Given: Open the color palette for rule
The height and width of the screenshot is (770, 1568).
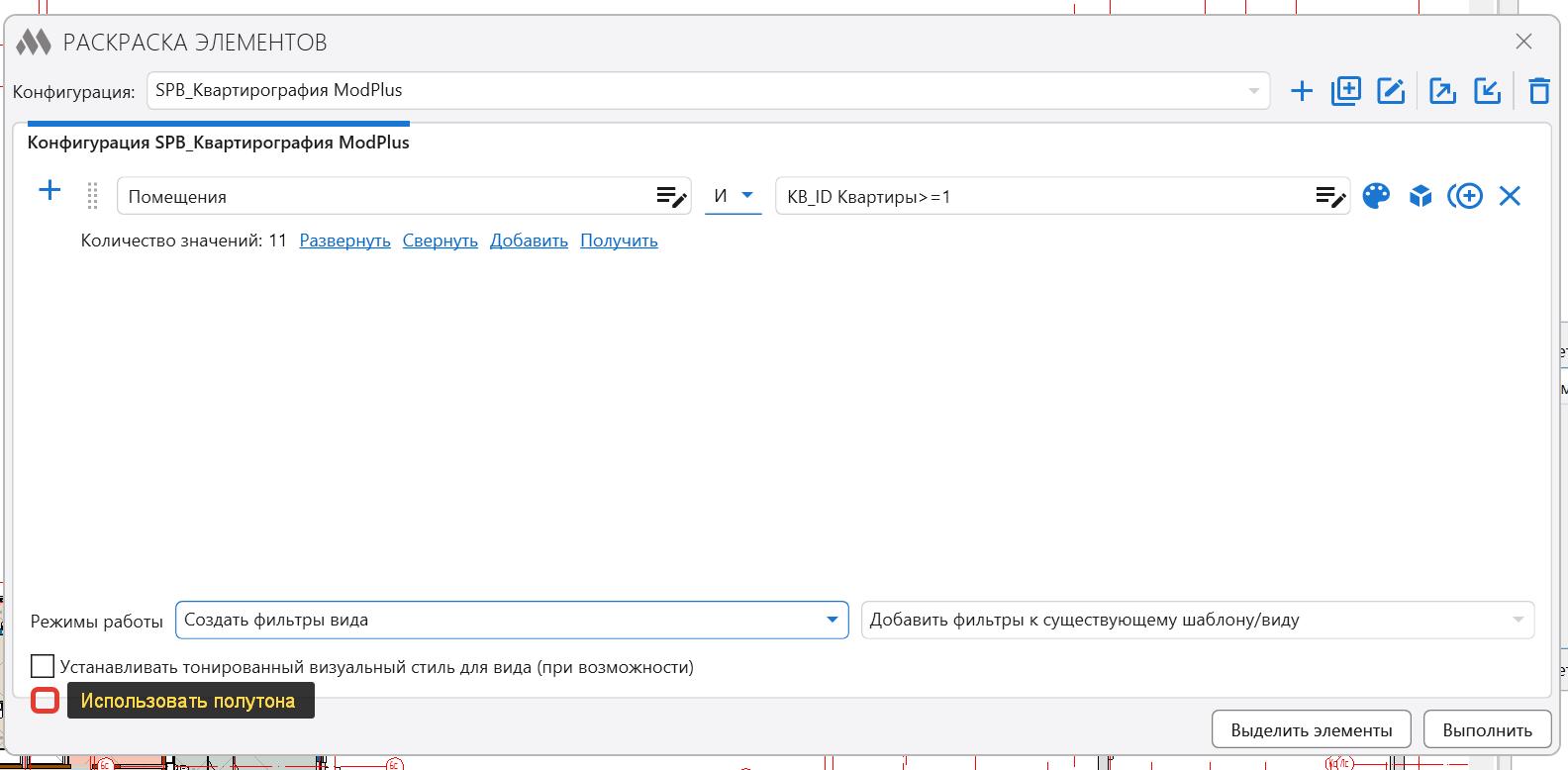Looking at the screenshot, I should (x=1376, y=196).
